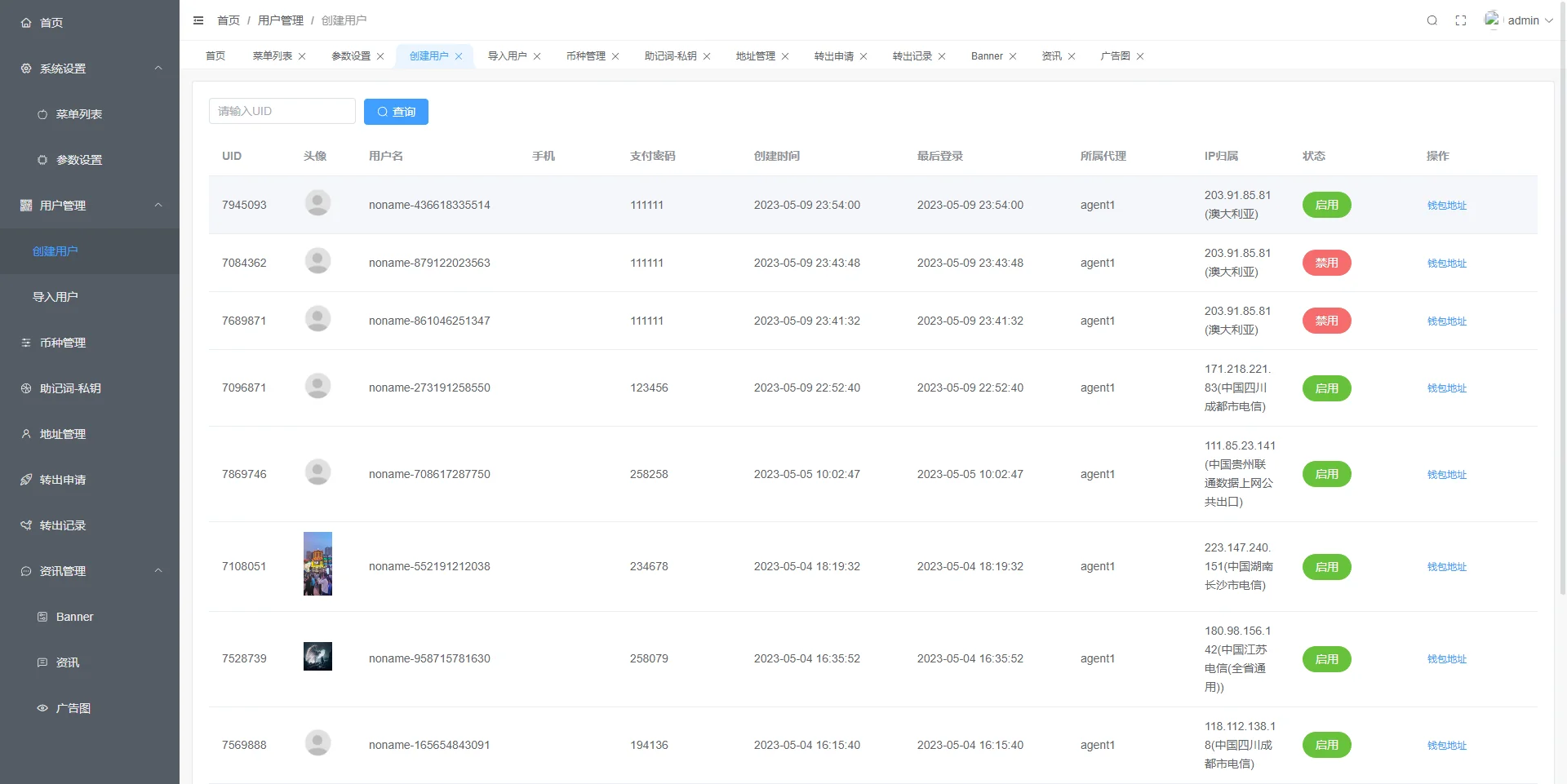Image resolution: width=1567 pixels, height=784 pixels.
Task: Toggle fullscreen mode icon
Action: tap(1461, 20)
